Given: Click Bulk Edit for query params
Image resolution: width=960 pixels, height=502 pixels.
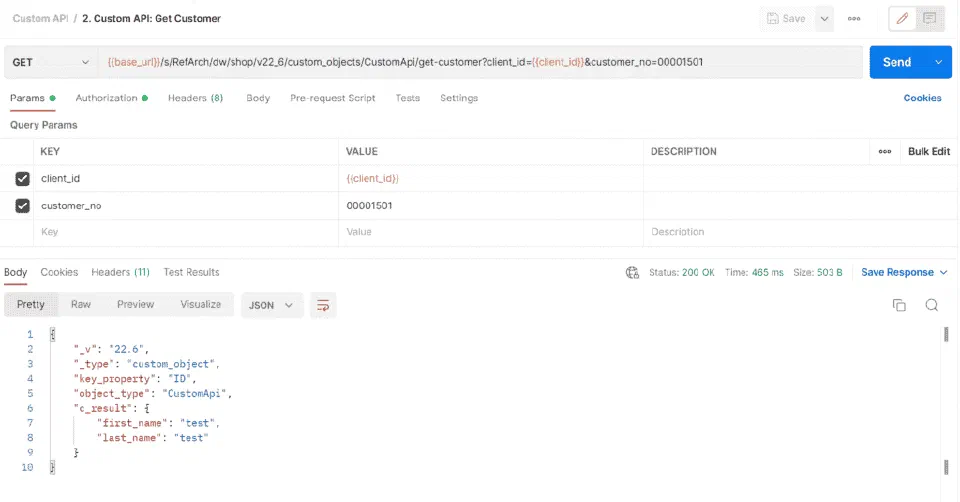Looking at the screenshot, I should [x=929, y=151].
